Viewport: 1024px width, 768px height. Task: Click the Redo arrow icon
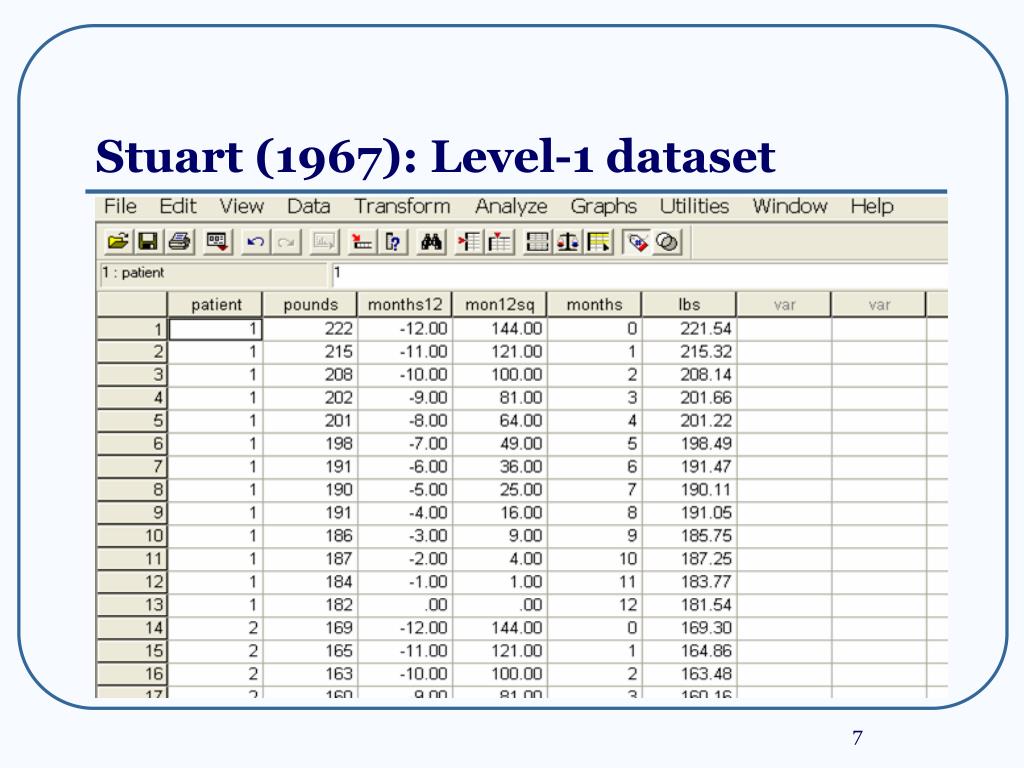pyautogui.click(x=285, y=242)
